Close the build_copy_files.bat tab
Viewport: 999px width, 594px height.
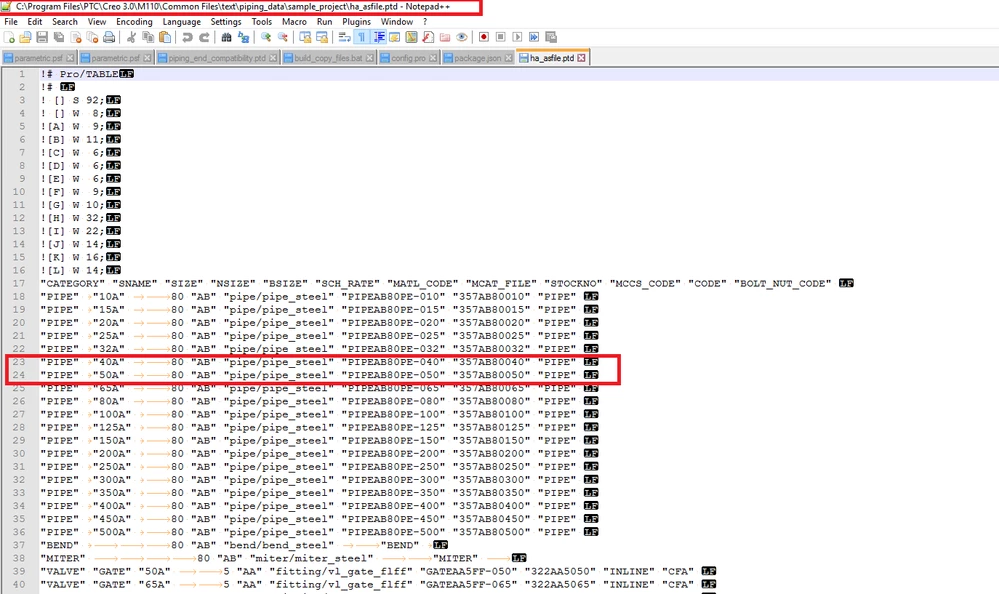coord(370,58)
